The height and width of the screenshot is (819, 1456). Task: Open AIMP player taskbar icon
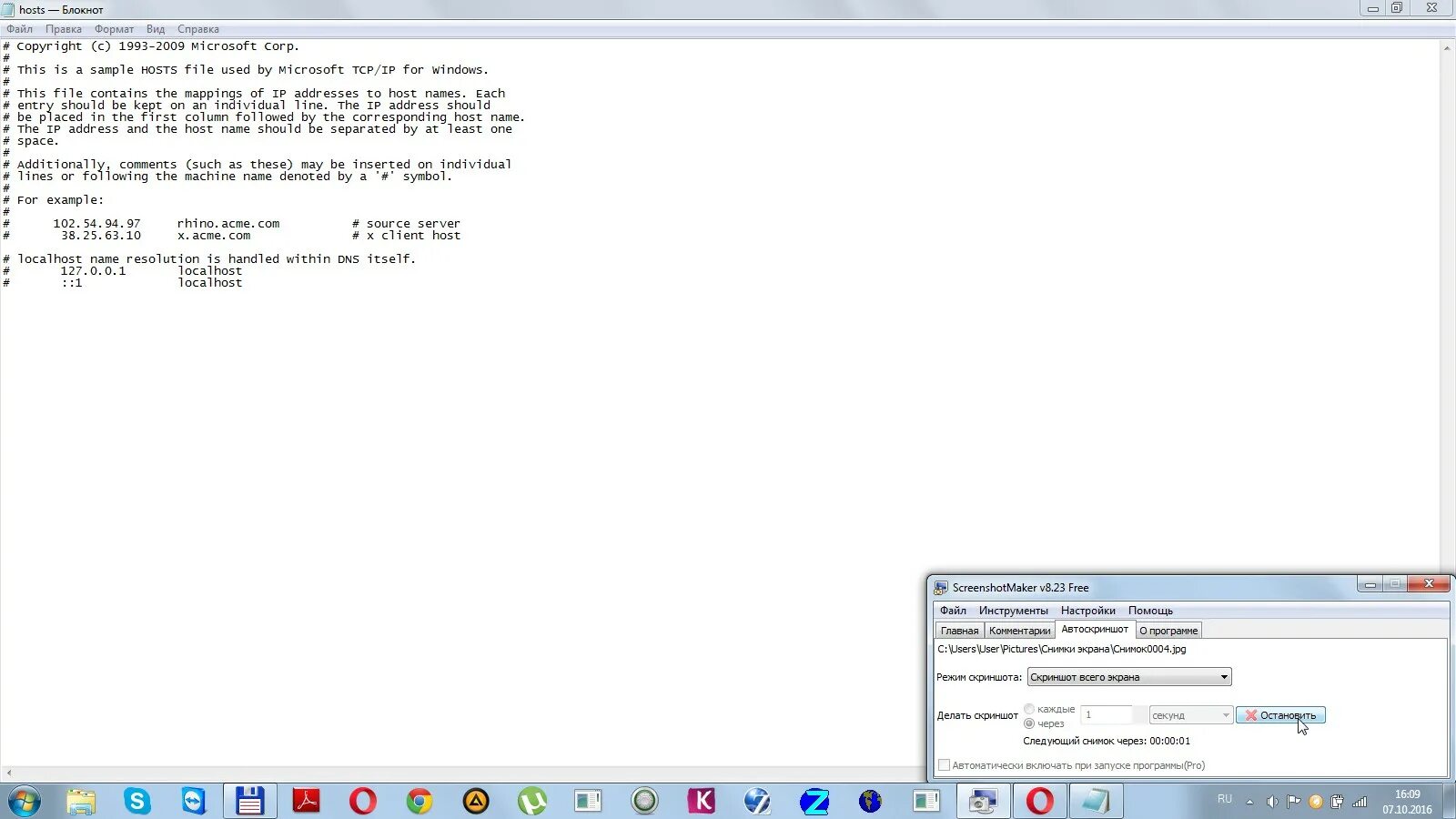475,802
